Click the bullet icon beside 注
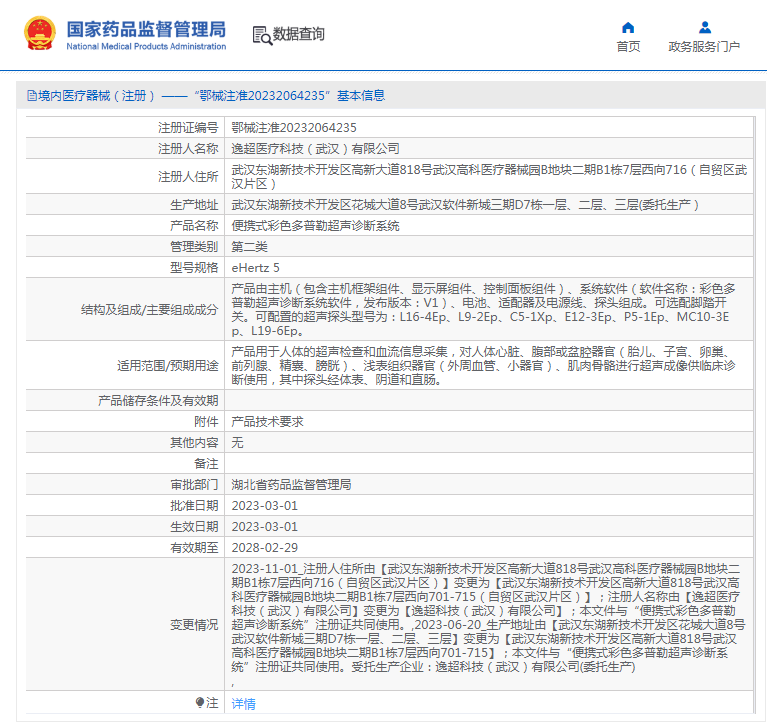Viewport: 767px width, 724px height. (200, 703)
